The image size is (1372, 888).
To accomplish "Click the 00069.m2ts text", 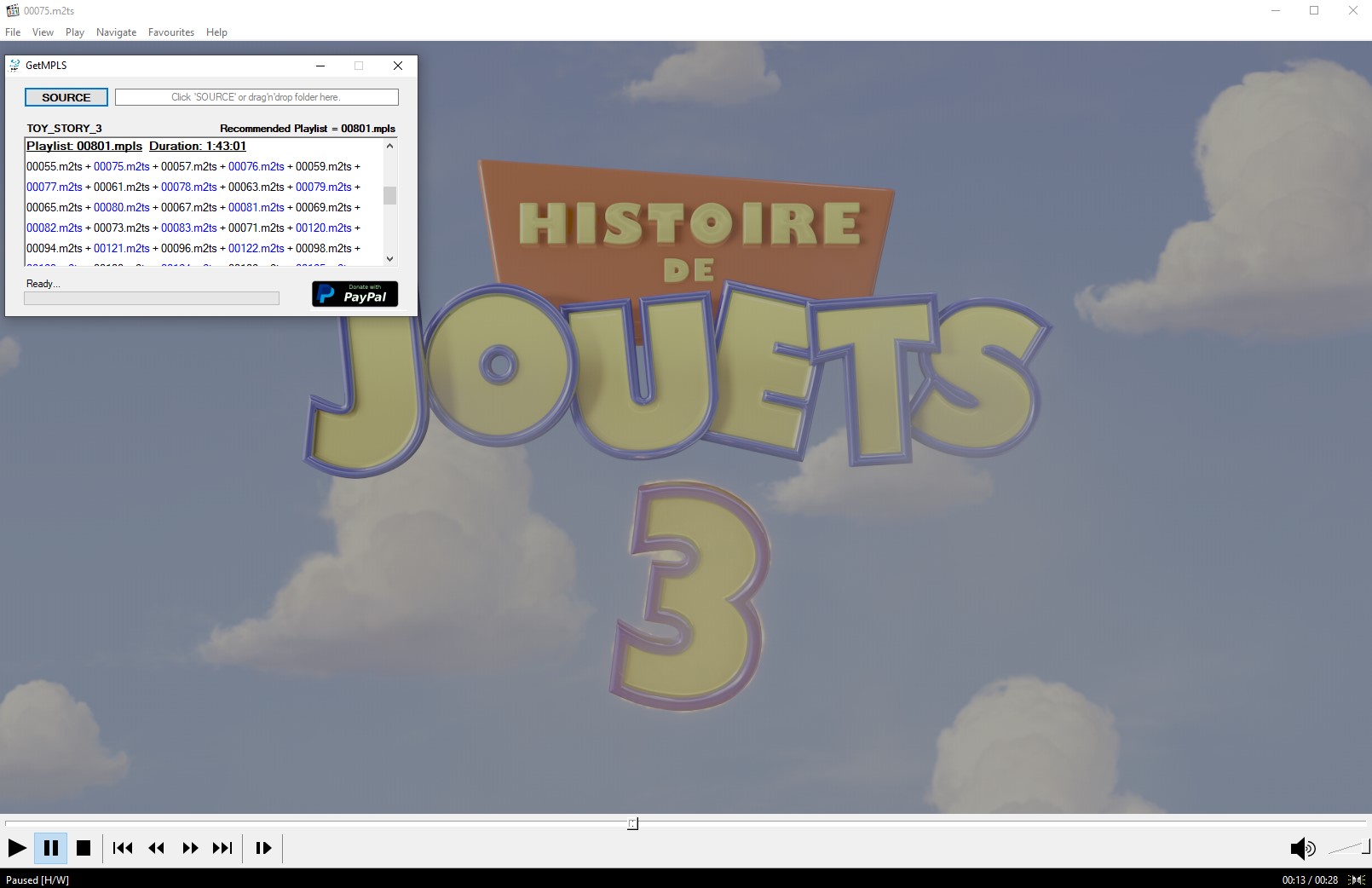I will (x=324, y=207).
